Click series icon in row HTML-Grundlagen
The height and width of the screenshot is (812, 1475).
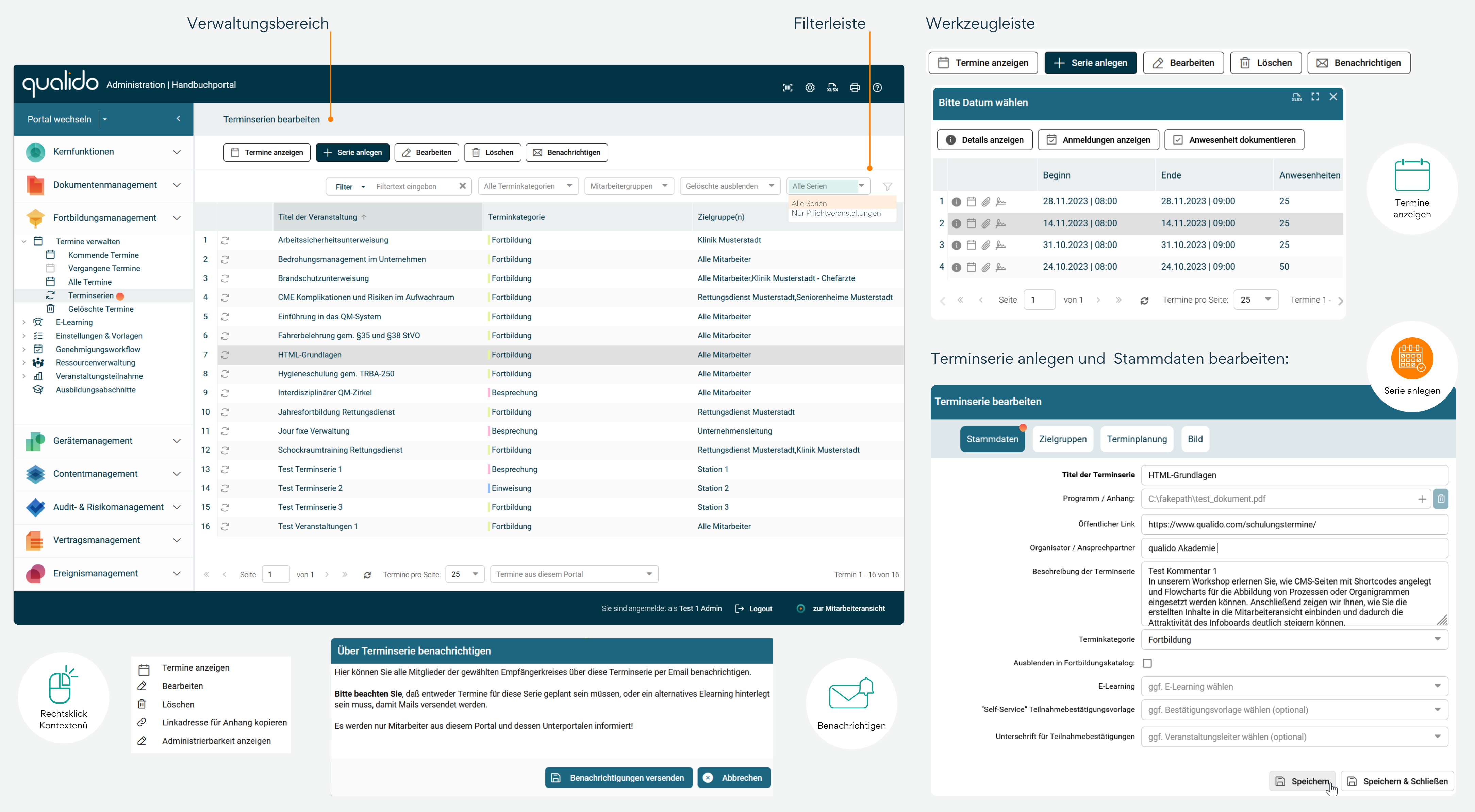225,355
